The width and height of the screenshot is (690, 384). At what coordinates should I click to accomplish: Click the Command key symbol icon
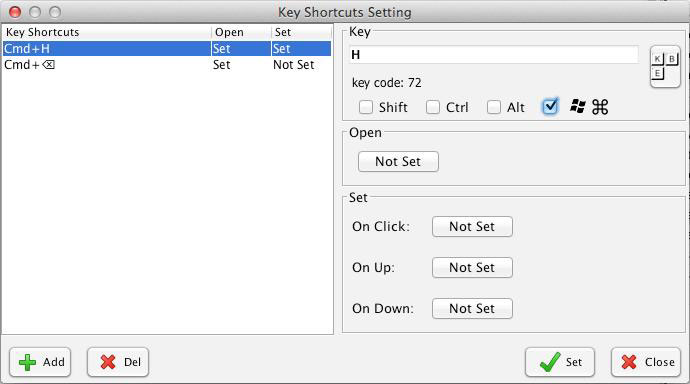(x=600, y=107)
